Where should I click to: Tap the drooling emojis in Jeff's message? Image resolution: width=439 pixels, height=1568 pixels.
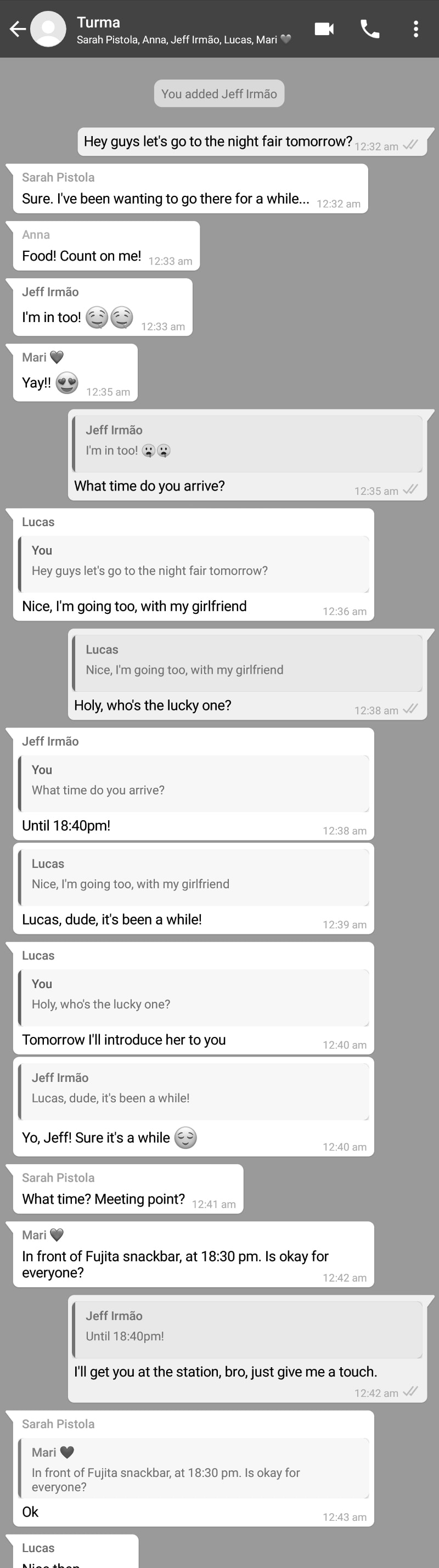pos(110,317)
